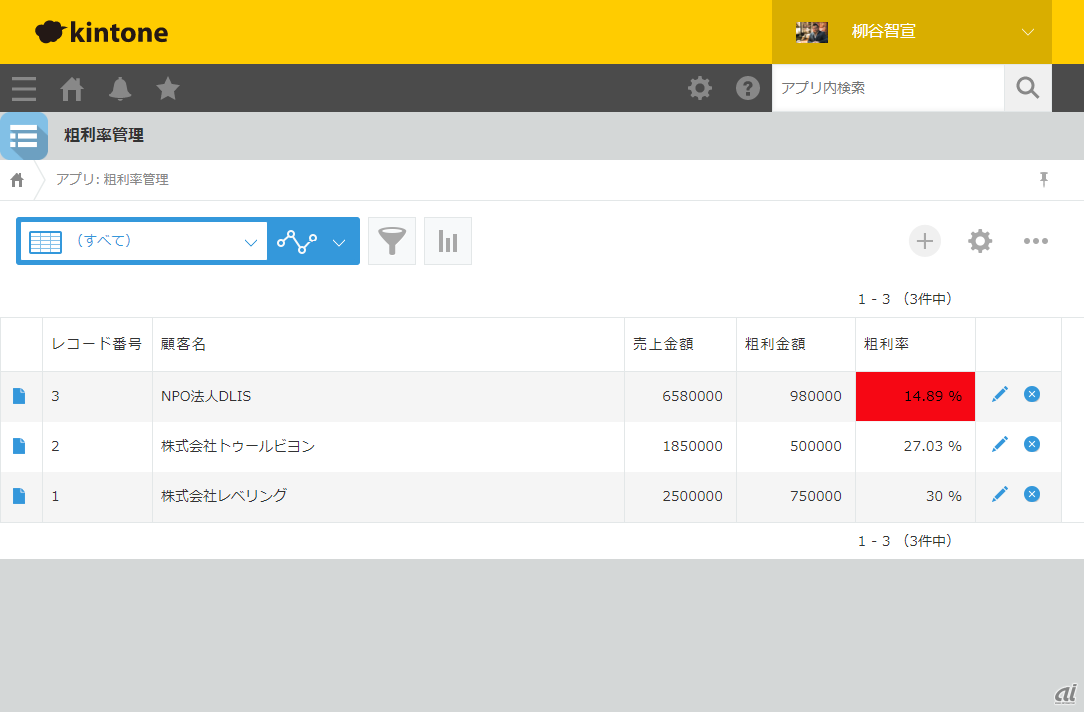Screen dimensions: 1084x712
Task: Open record details for 株式会社トゥールビヨン
Action: 19,446
